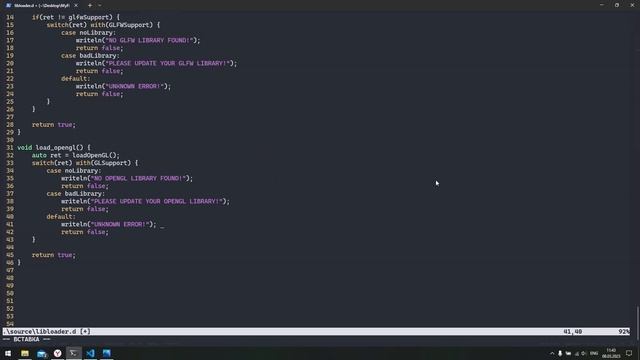Open Yandex Browser from the taskbar
Screen dimensions: 640x360
coord(58,353)
